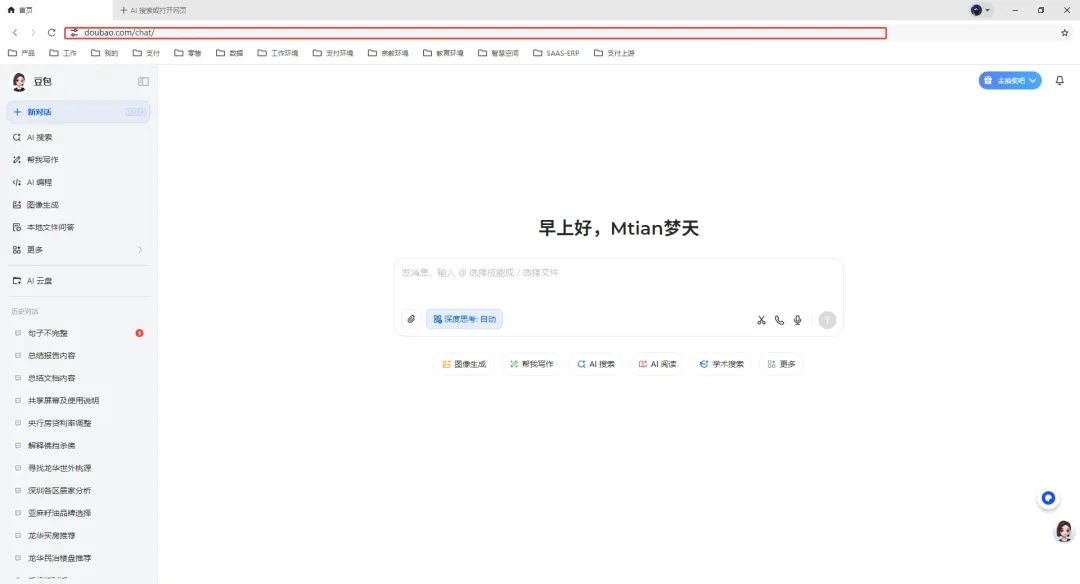Viewport: 1080px width, 584px height.
Task: Click the 学术搜索 shortcut button
Action: click(721, 364)
